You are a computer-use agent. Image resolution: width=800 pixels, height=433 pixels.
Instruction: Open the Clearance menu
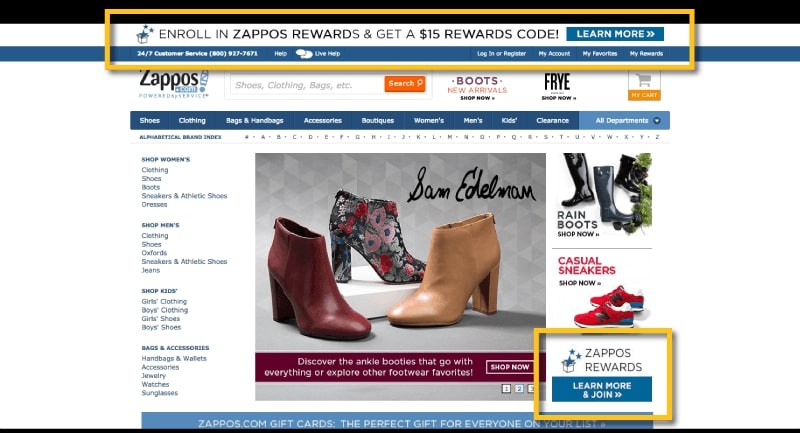point(553,120)
